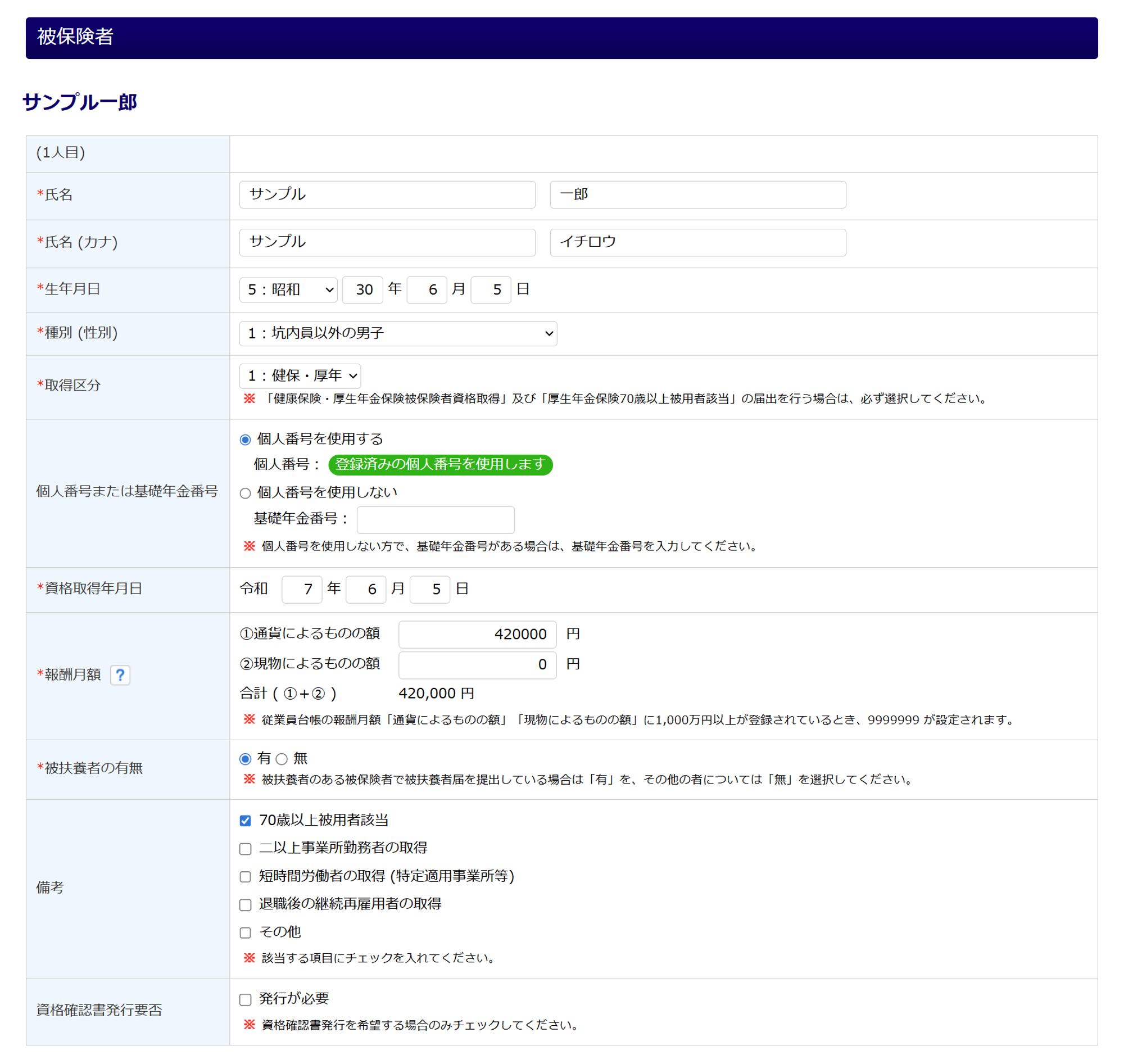Tick 退職後の継続再雇用者の取得 checkbox
This screenshot has height=1064, width=1124.
(245, 904)
